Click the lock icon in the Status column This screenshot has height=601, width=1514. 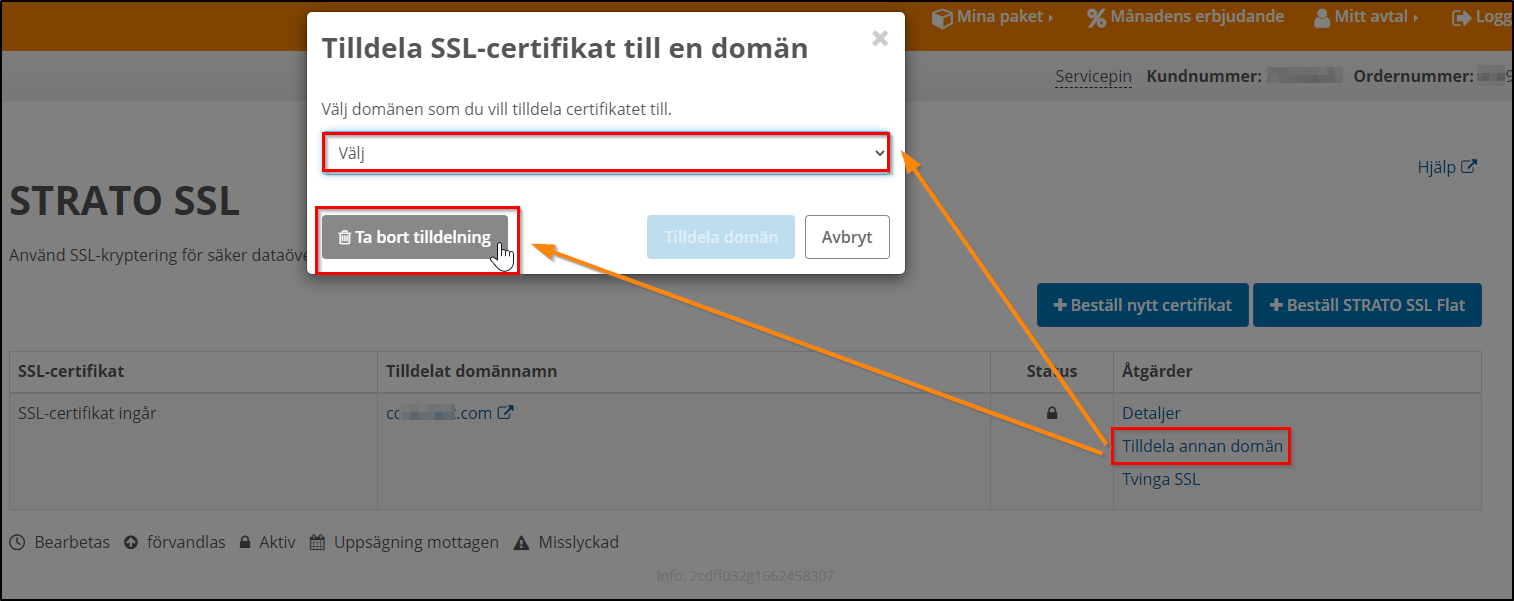(1051, 413)
